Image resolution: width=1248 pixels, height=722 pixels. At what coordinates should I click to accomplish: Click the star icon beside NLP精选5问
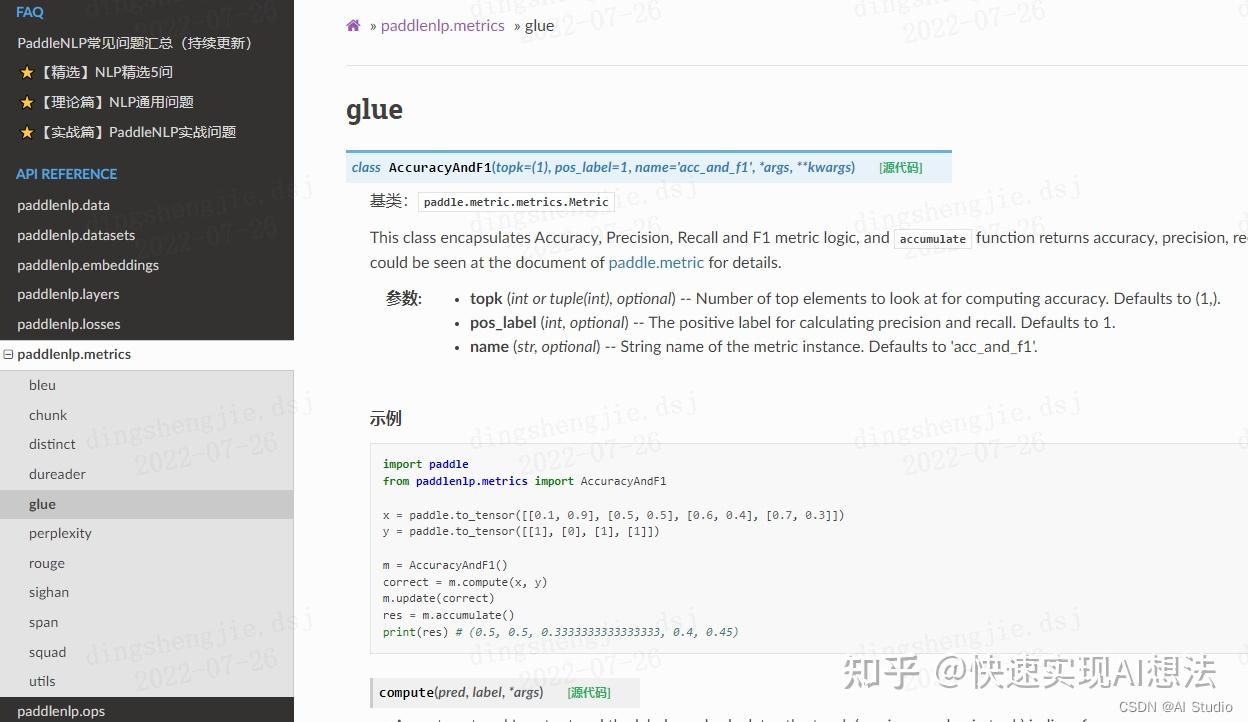coord(27,71)
